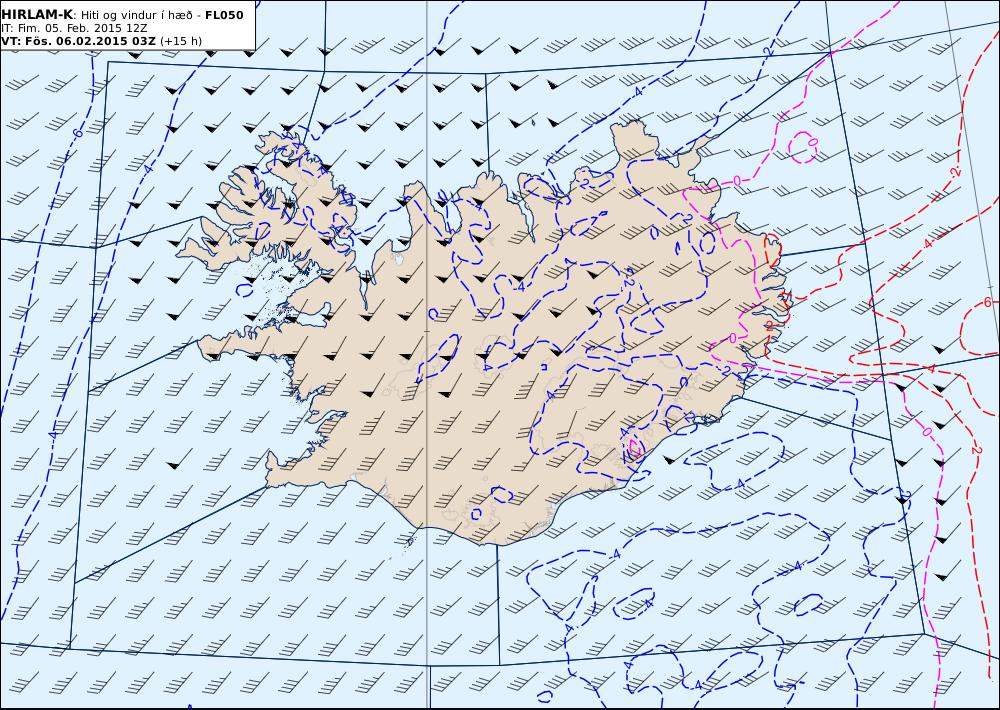Click the blue '-6' isotherm label
Screen dimensions: 1000x710
pos(77,133)
